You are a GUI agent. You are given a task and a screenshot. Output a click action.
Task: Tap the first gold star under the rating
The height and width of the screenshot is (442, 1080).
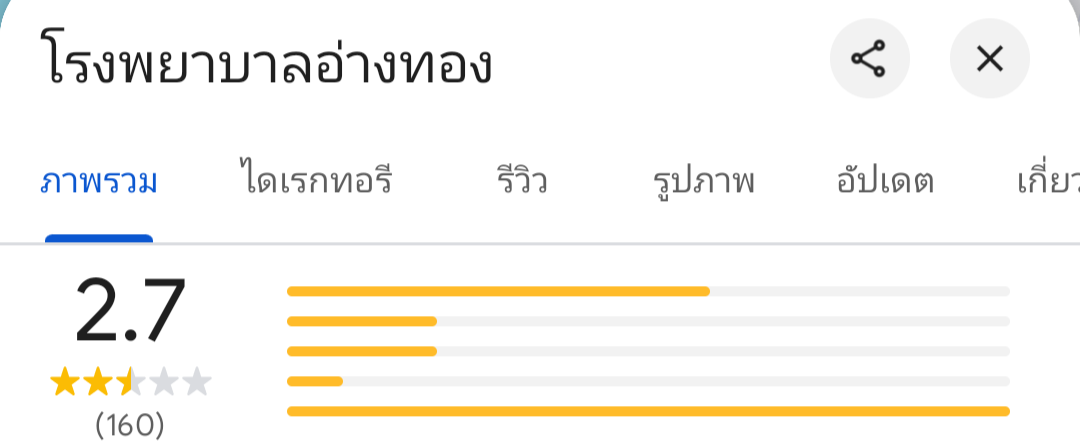pyautogui.click(x=64, y=381)
